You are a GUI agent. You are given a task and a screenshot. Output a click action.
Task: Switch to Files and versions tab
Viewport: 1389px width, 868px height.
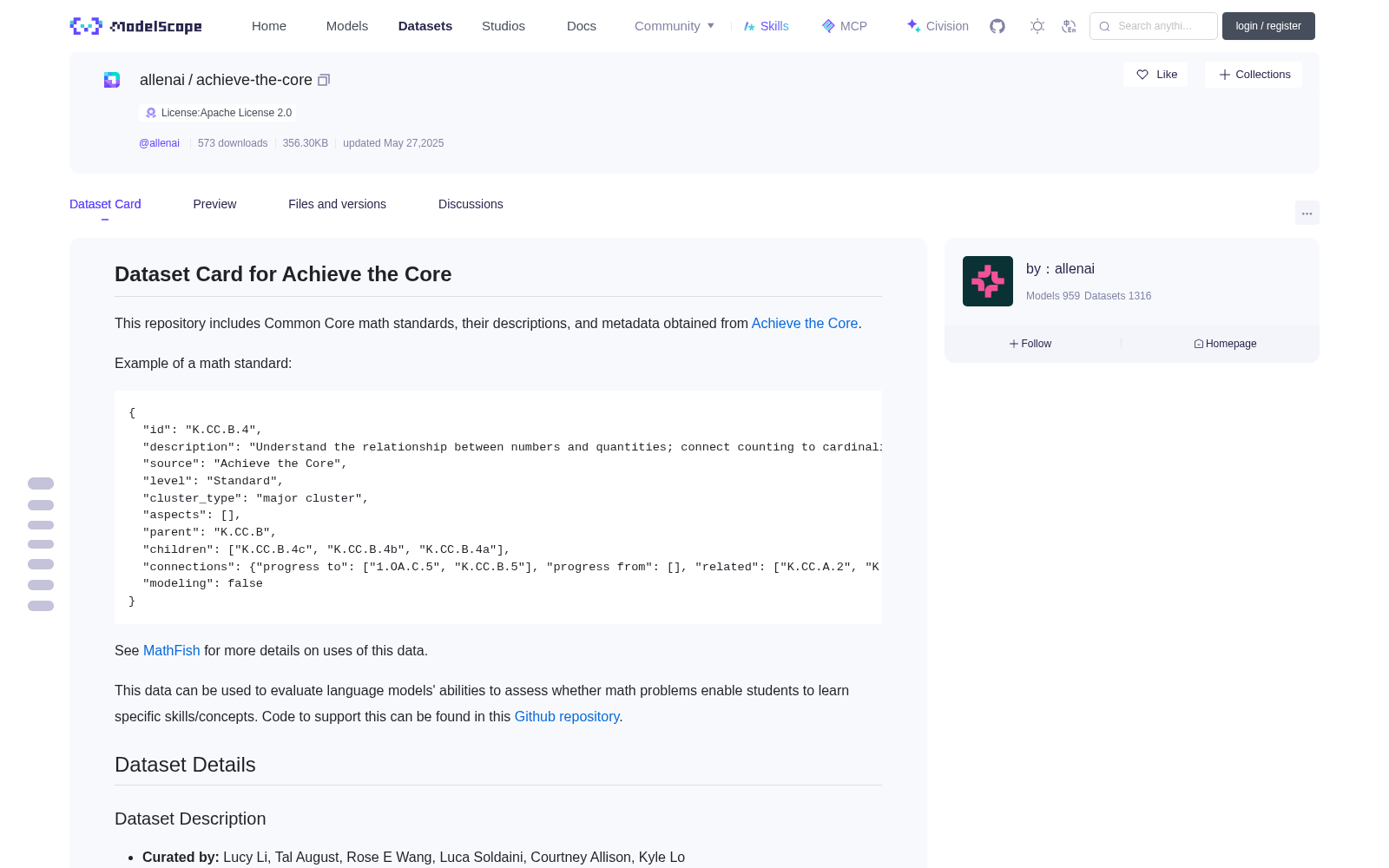pyautogui.click(x=337, y=204)
